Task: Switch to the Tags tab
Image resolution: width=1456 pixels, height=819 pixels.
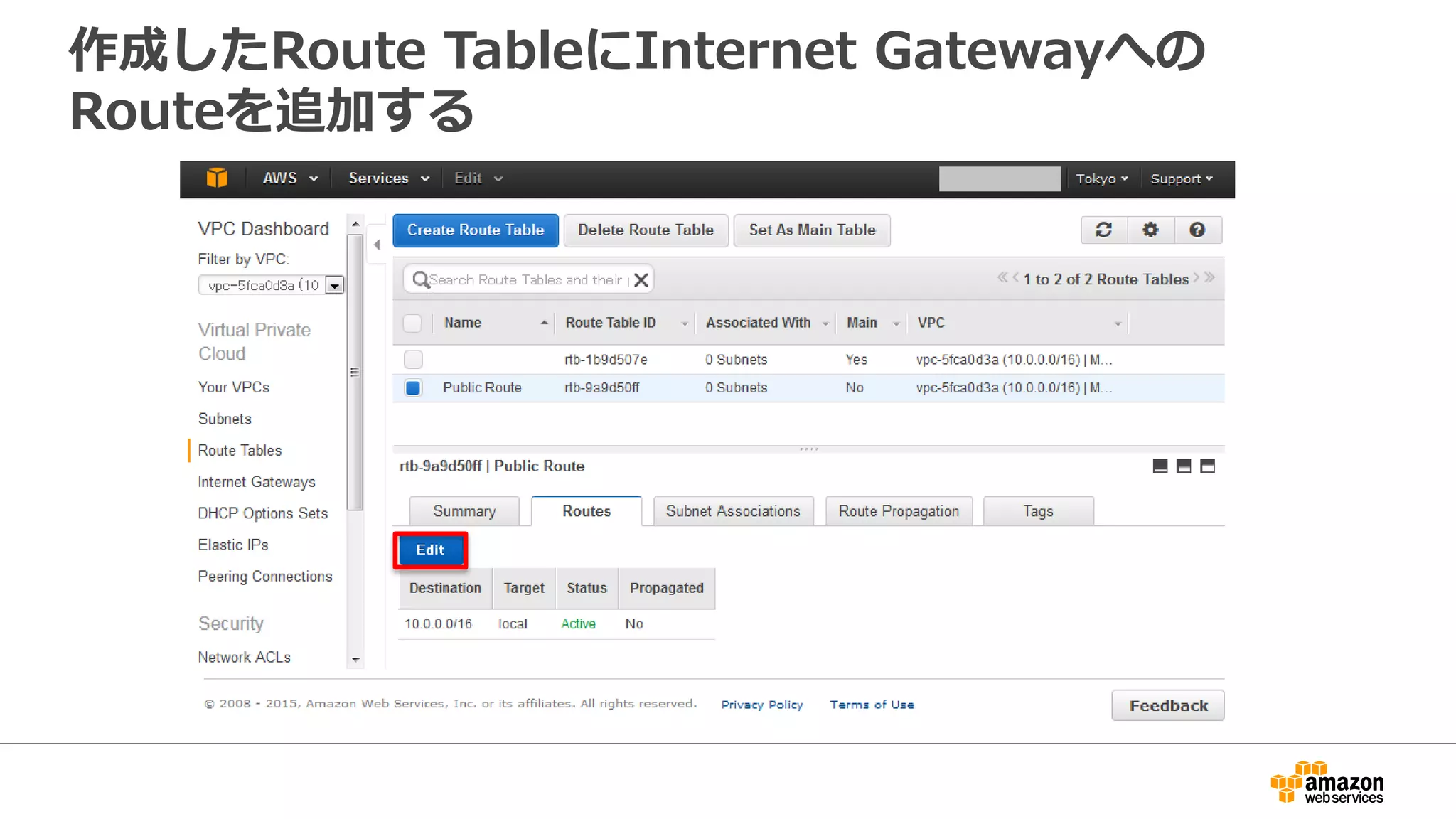Action: click(1038, 511)
